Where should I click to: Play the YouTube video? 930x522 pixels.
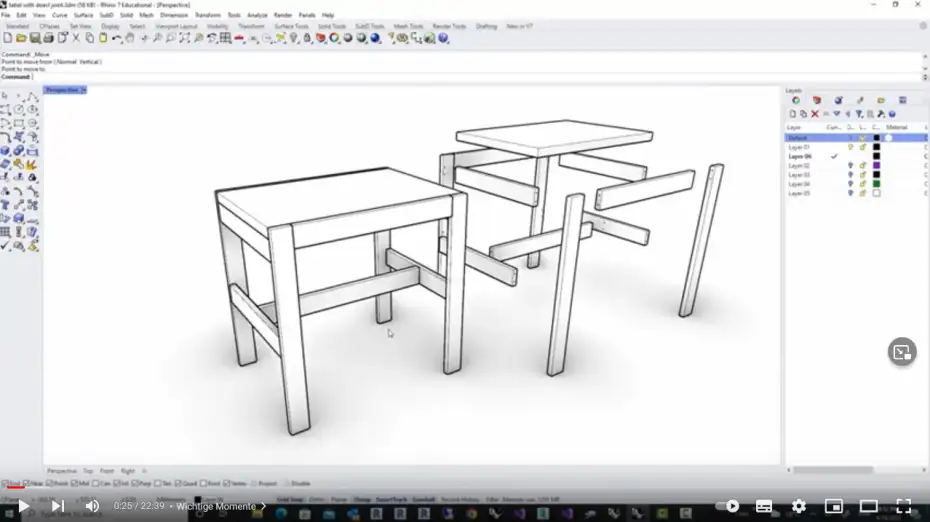(24, 506)
